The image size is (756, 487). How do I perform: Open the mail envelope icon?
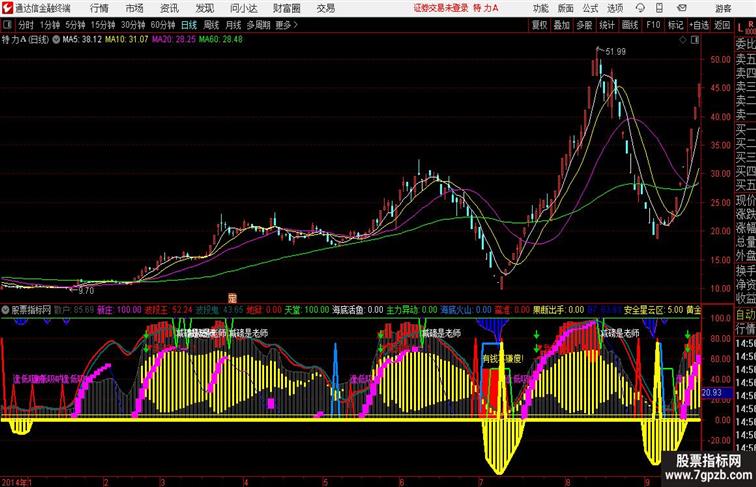(x=682, y=8)
